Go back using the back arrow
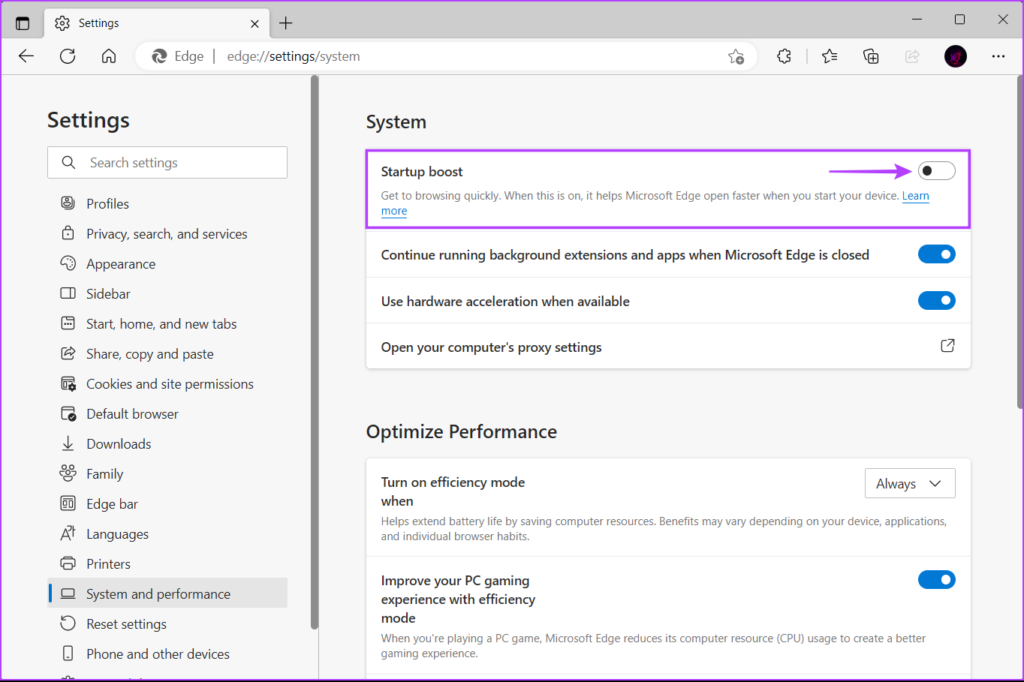 [x=26, y=56]
